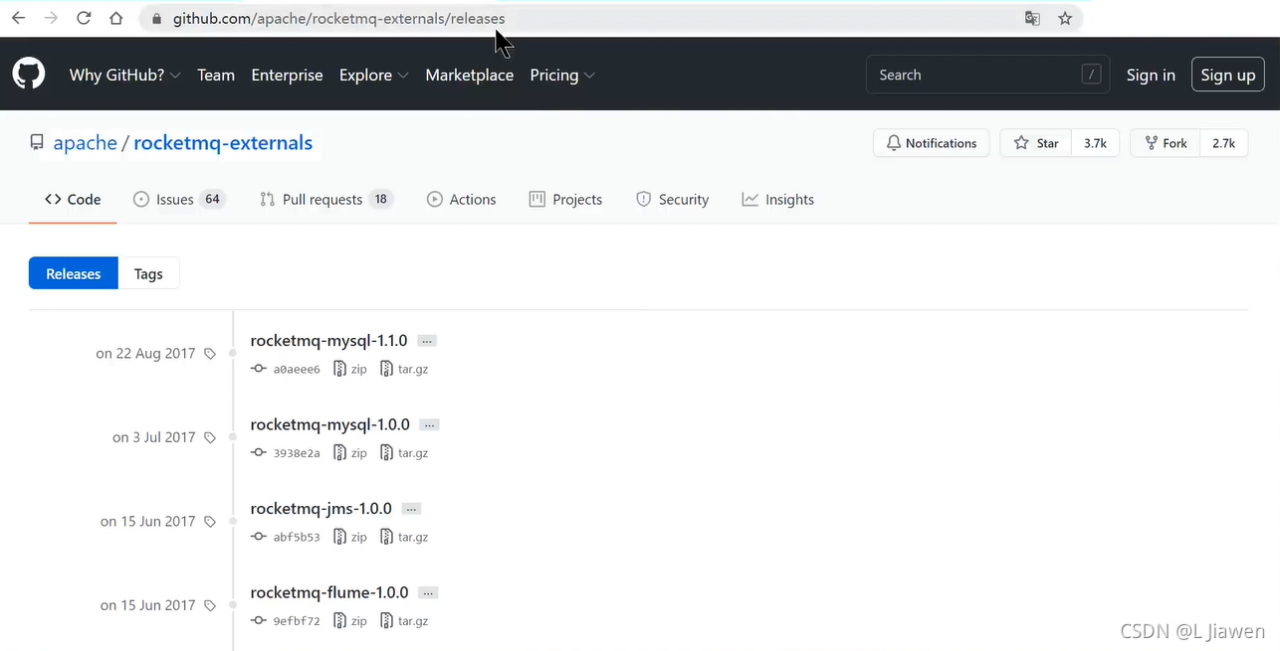1280x651 pixels.
Task: Click the lock icon in address bar
Action: [155, 19]
